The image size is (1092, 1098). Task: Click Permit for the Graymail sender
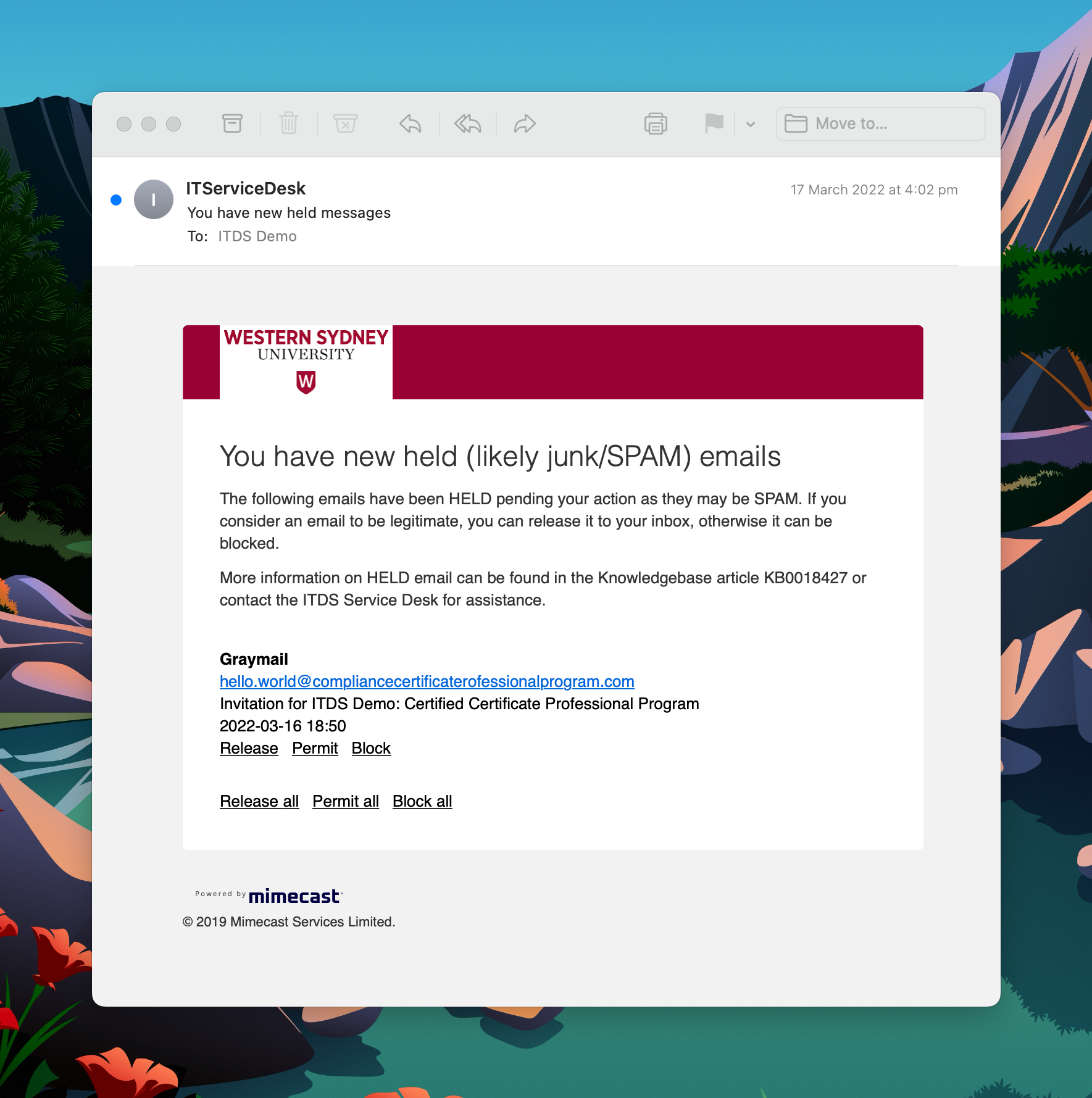[315, 748]
